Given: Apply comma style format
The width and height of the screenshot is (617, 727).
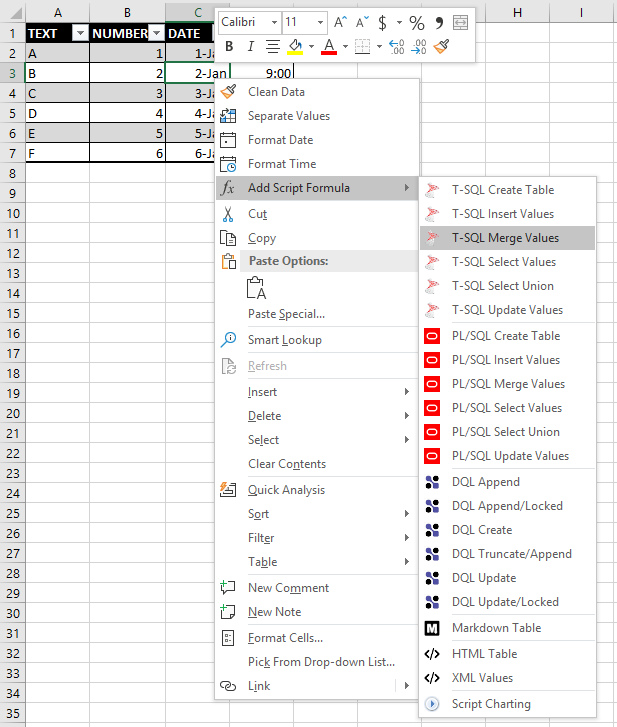Looking at the screenshot, I should point(439,22).
